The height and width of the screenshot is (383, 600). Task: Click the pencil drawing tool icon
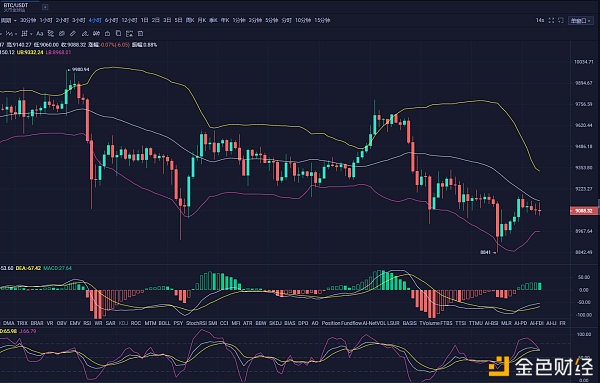73,34
